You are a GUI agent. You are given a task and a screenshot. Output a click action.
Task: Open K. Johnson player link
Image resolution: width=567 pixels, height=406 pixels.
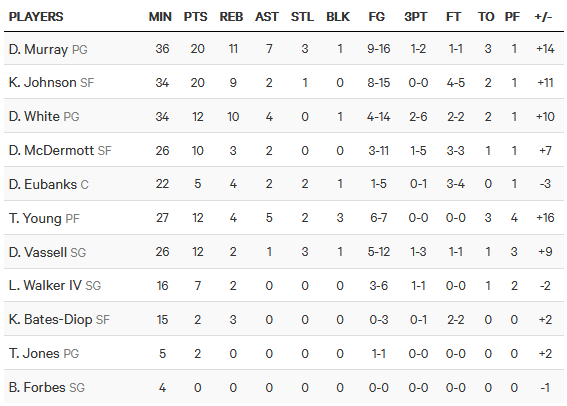coord(42,82)
